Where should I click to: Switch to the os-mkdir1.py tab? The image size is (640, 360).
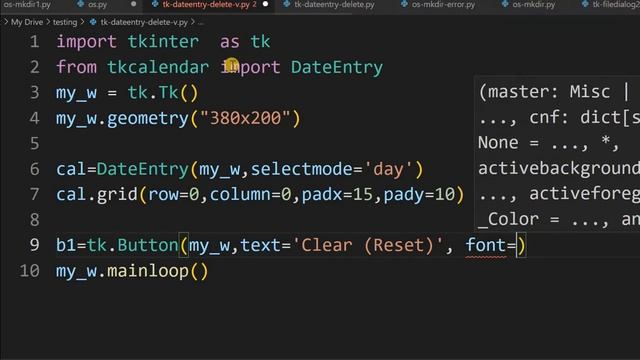point(27,5)
